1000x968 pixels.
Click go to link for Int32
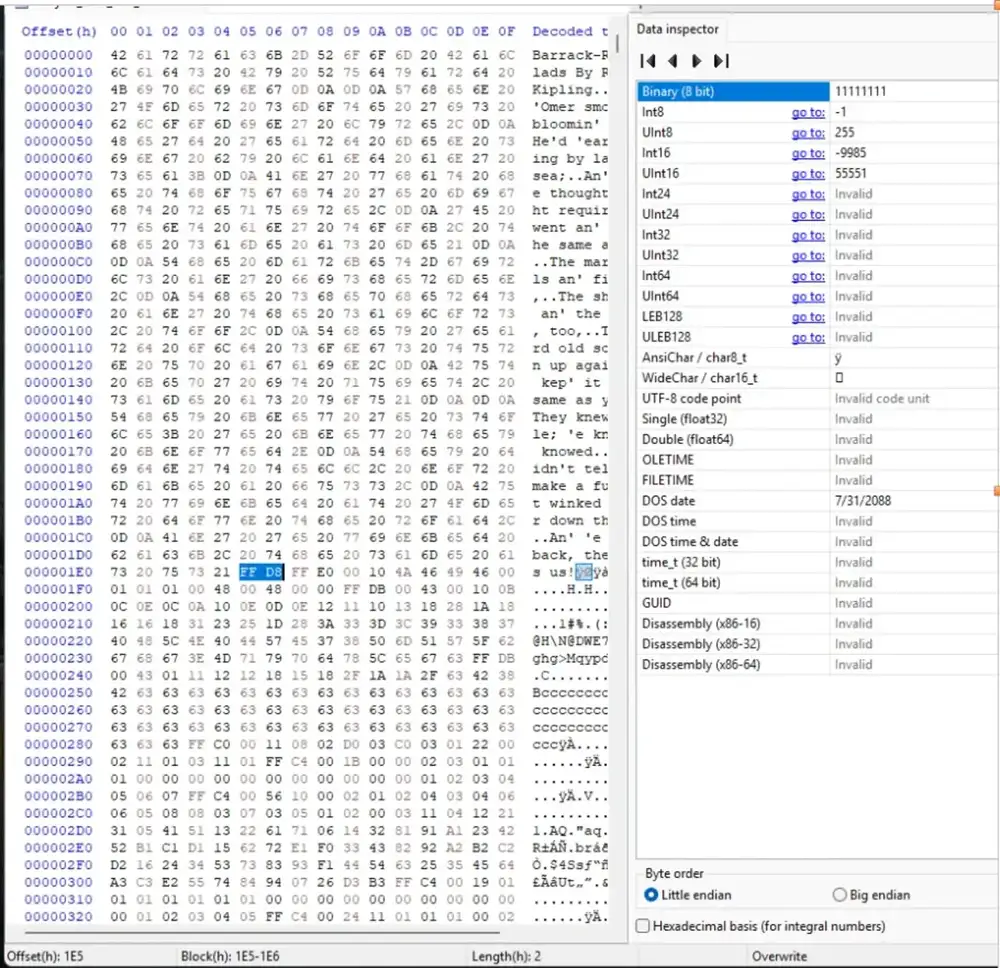coord(808,235)
